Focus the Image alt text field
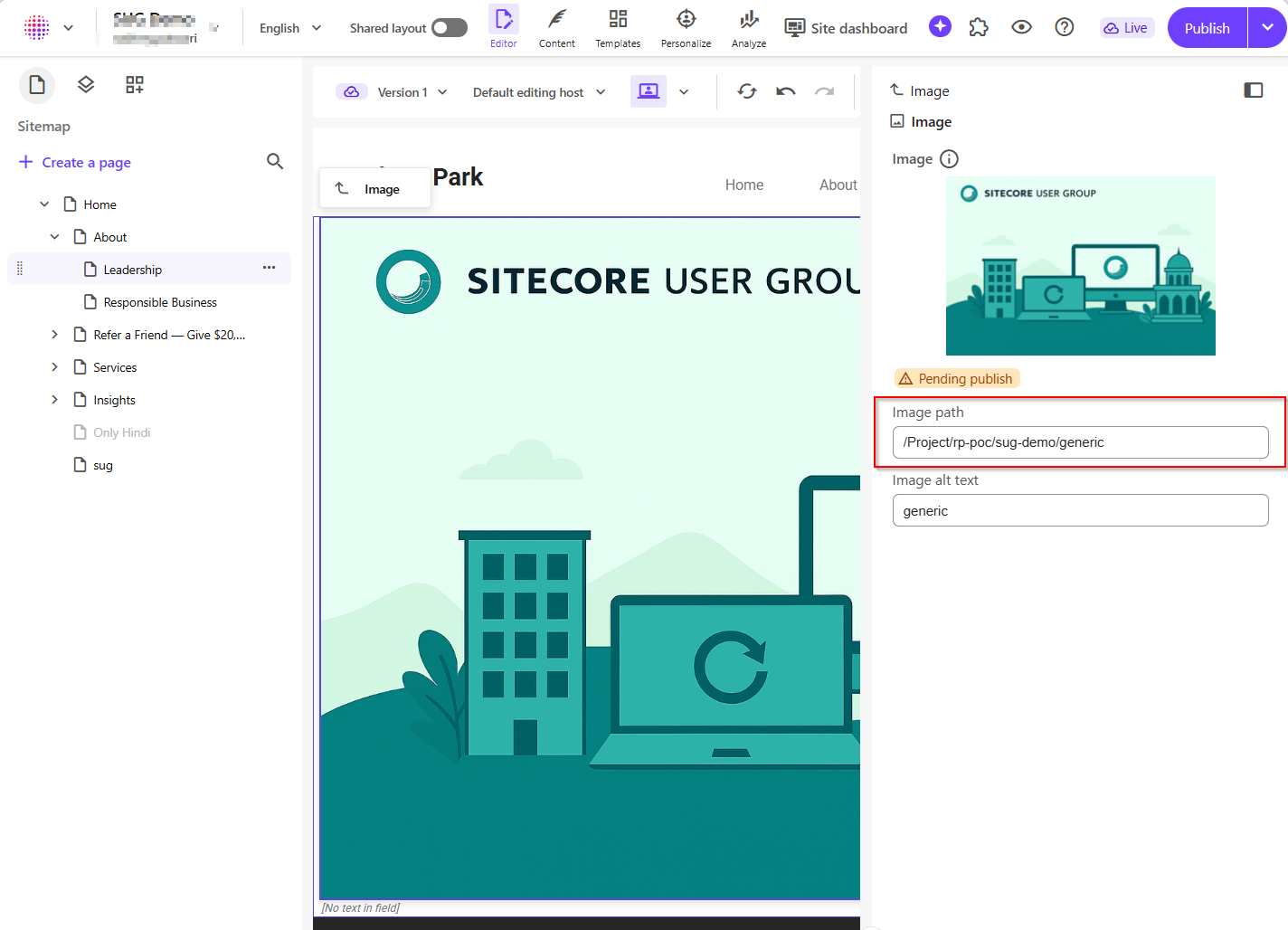Screen dimensions: 1288x930 coord(1080,510)
